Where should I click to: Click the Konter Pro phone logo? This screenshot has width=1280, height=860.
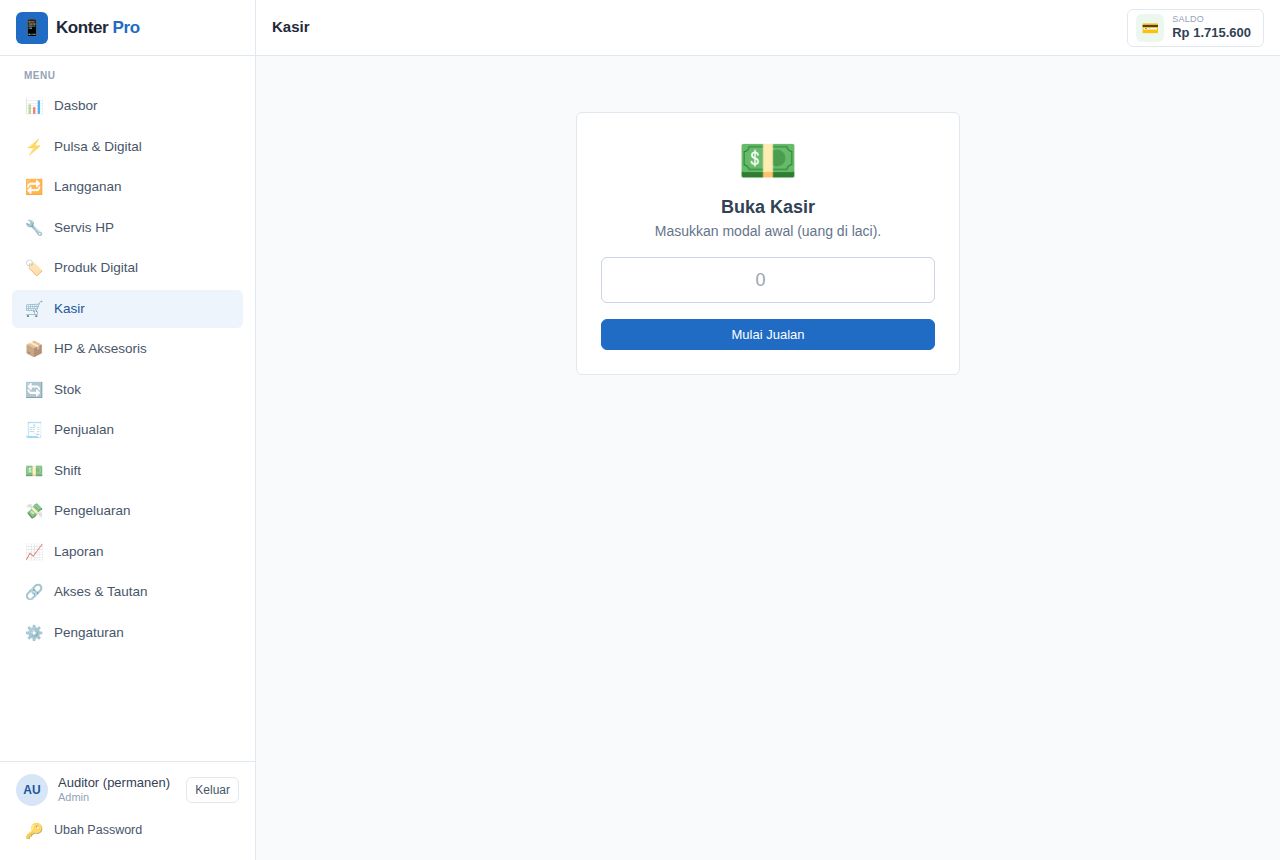coord(32,28)
